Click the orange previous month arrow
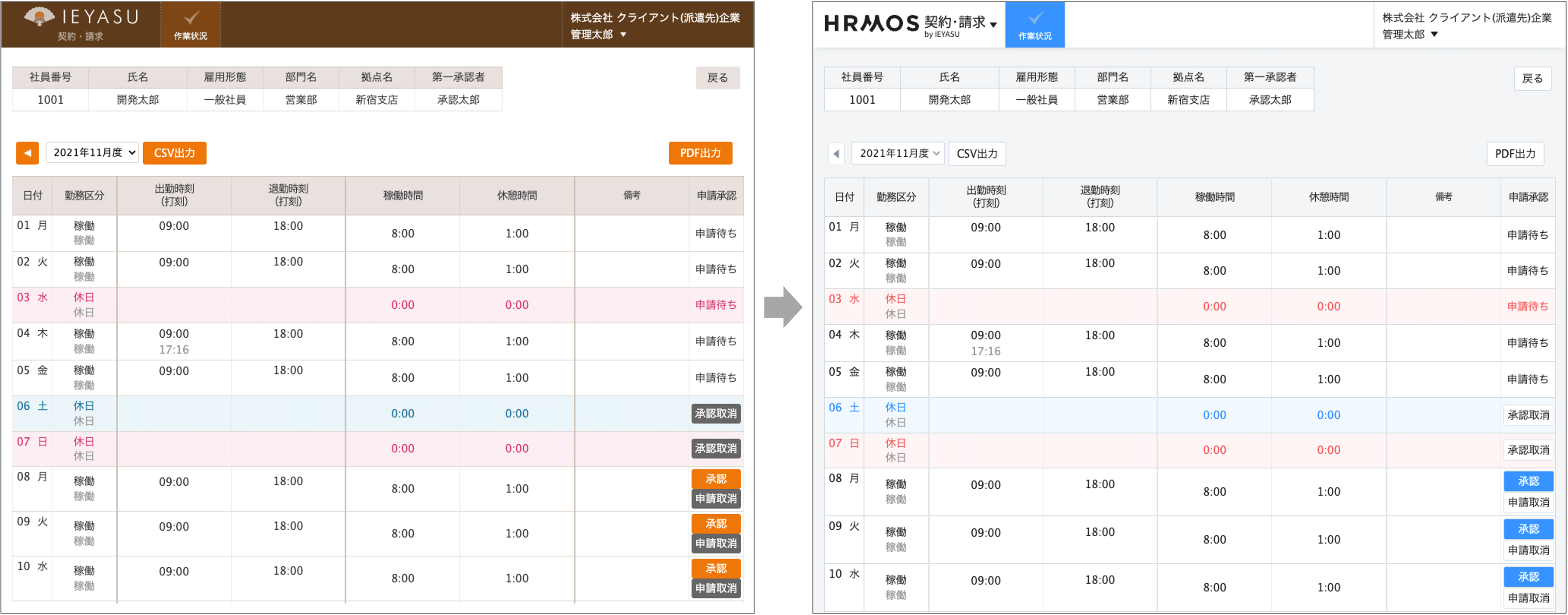 tap(28, 153)
